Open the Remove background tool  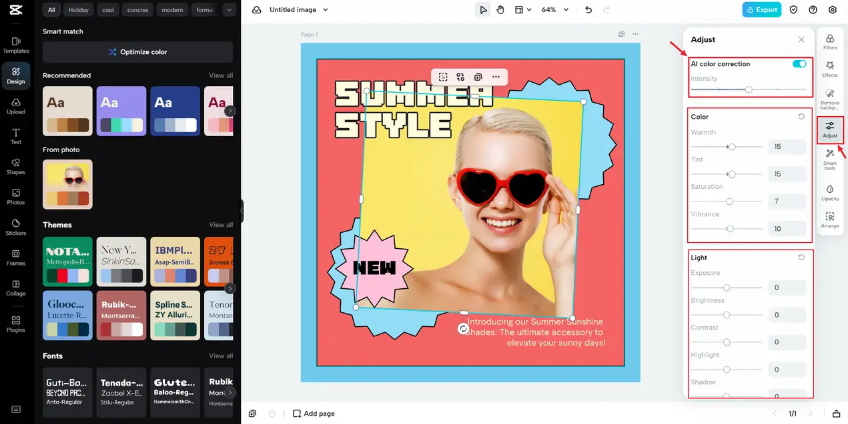click(830, 100)
